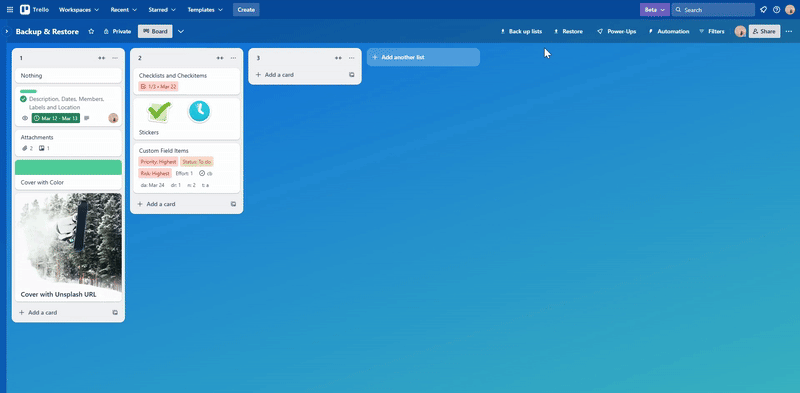
Task: Open Power-Ups menu
Action: (x=616, y=32)
